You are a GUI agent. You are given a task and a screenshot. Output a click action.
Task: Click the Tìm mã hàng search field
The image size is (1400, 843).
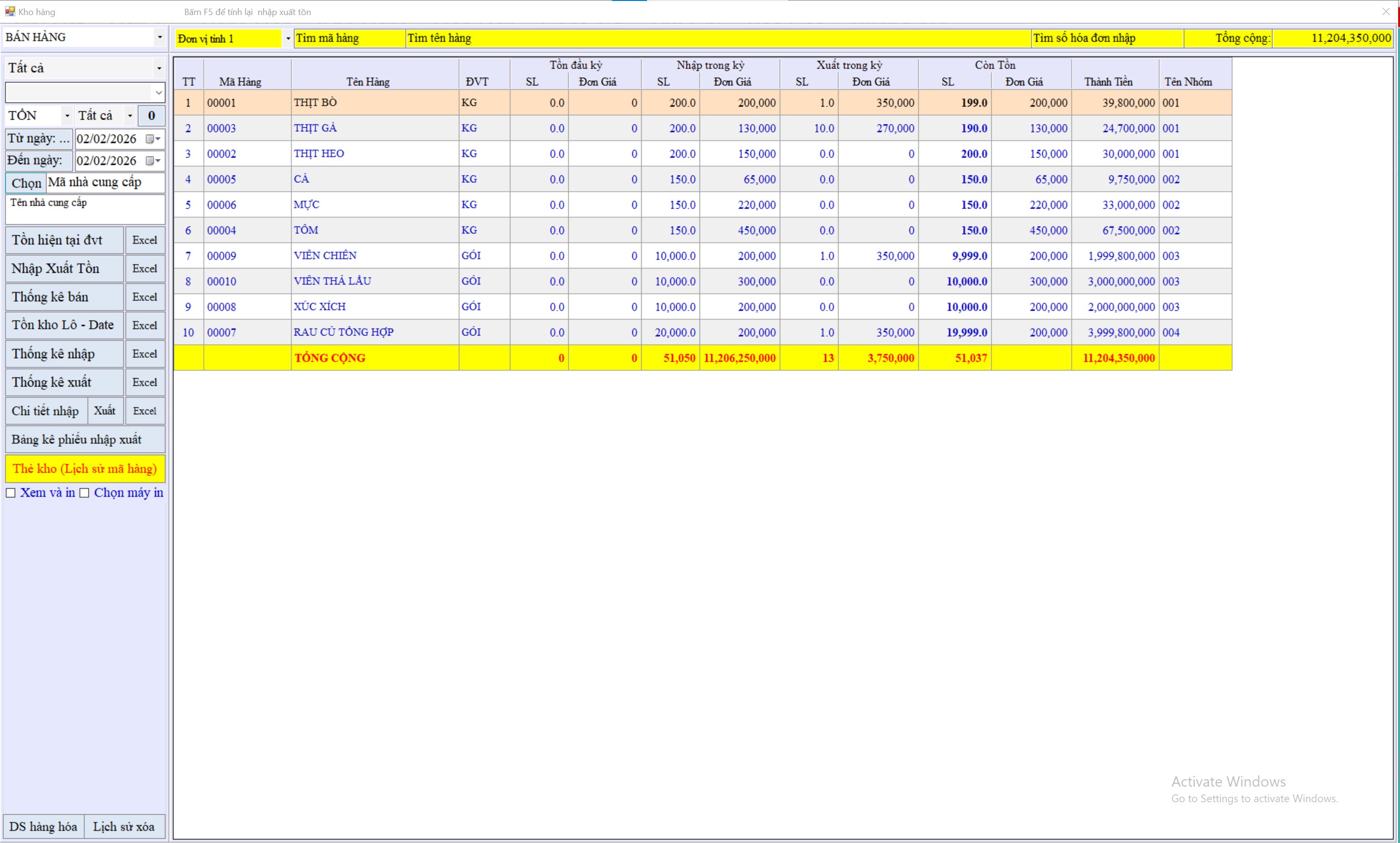(349, 38)
